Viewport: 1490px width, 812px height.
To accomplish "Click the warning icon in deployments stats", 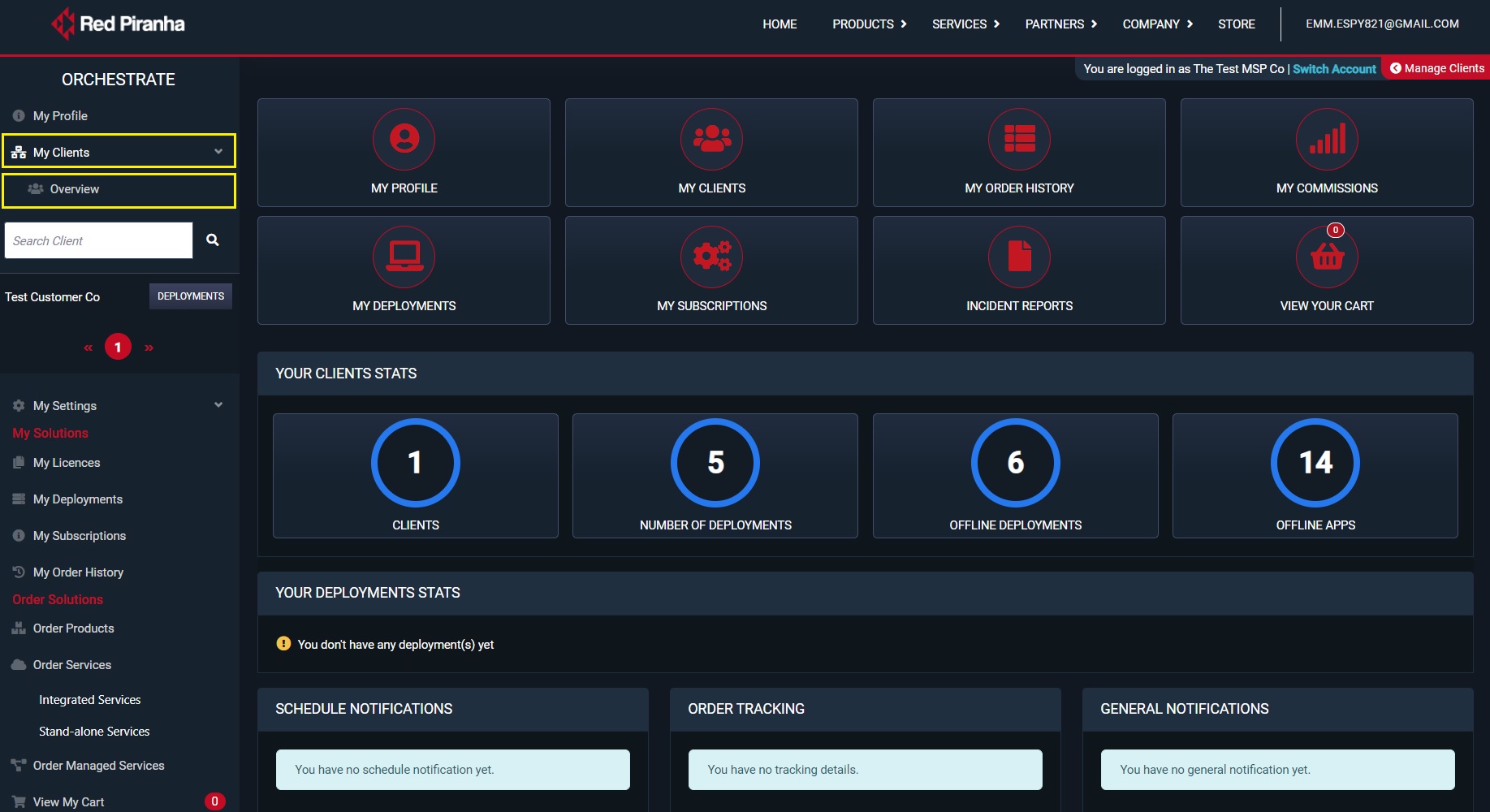I will point(283,643).
